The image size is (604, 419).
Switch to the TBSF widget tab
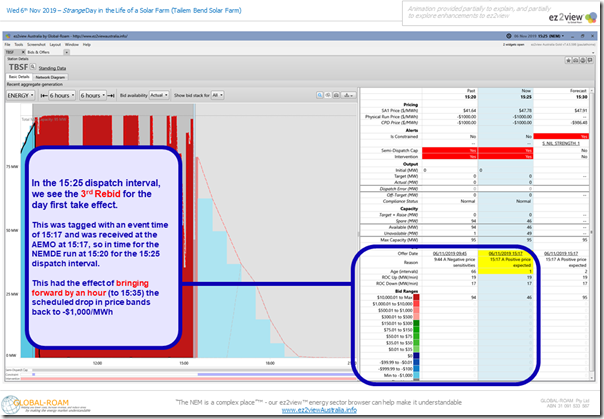pyautogui.click(x=11, y=52)
